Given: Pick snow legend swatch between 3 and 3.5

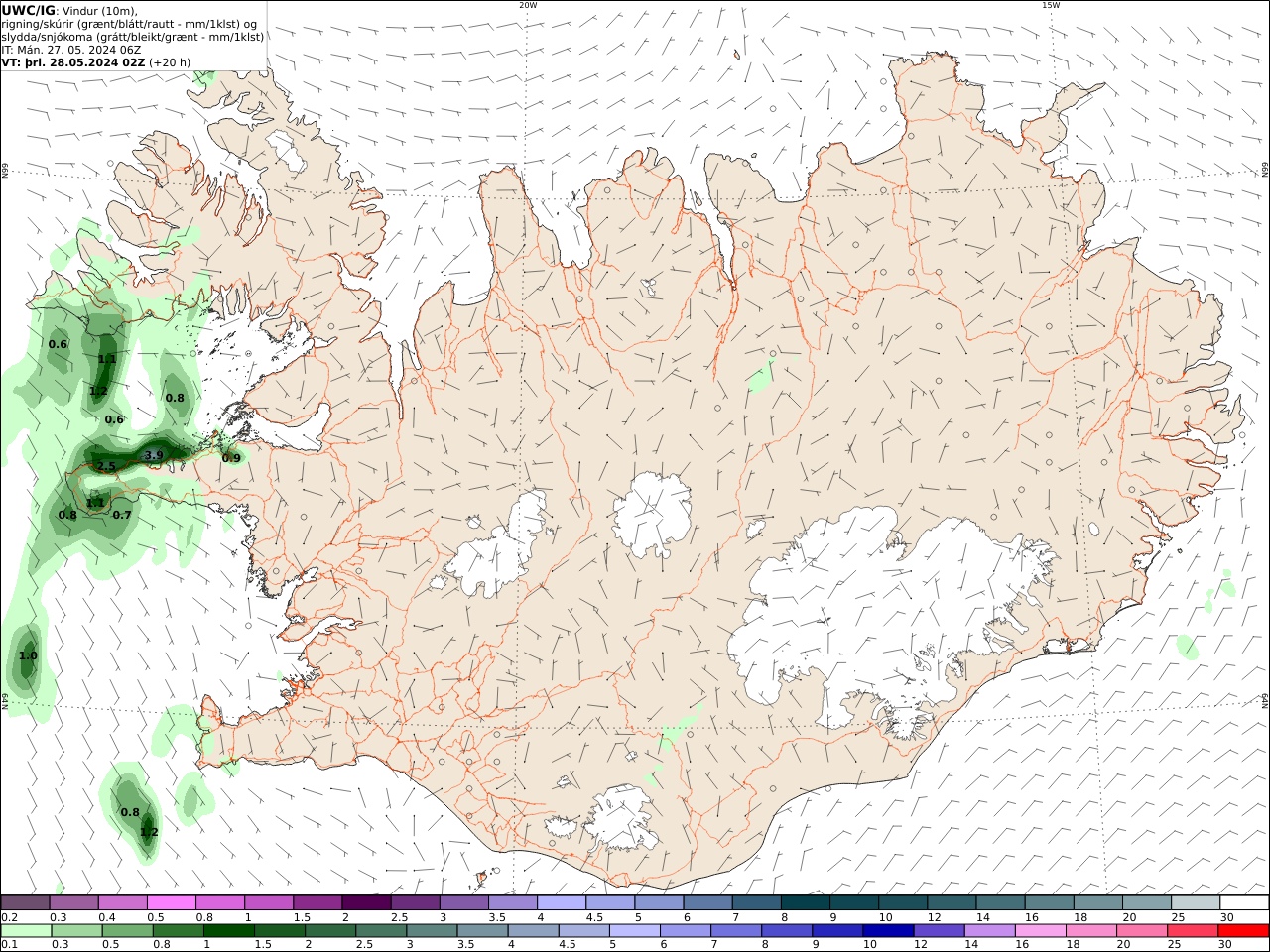Looking at the screenshot, I should point(463,902).
